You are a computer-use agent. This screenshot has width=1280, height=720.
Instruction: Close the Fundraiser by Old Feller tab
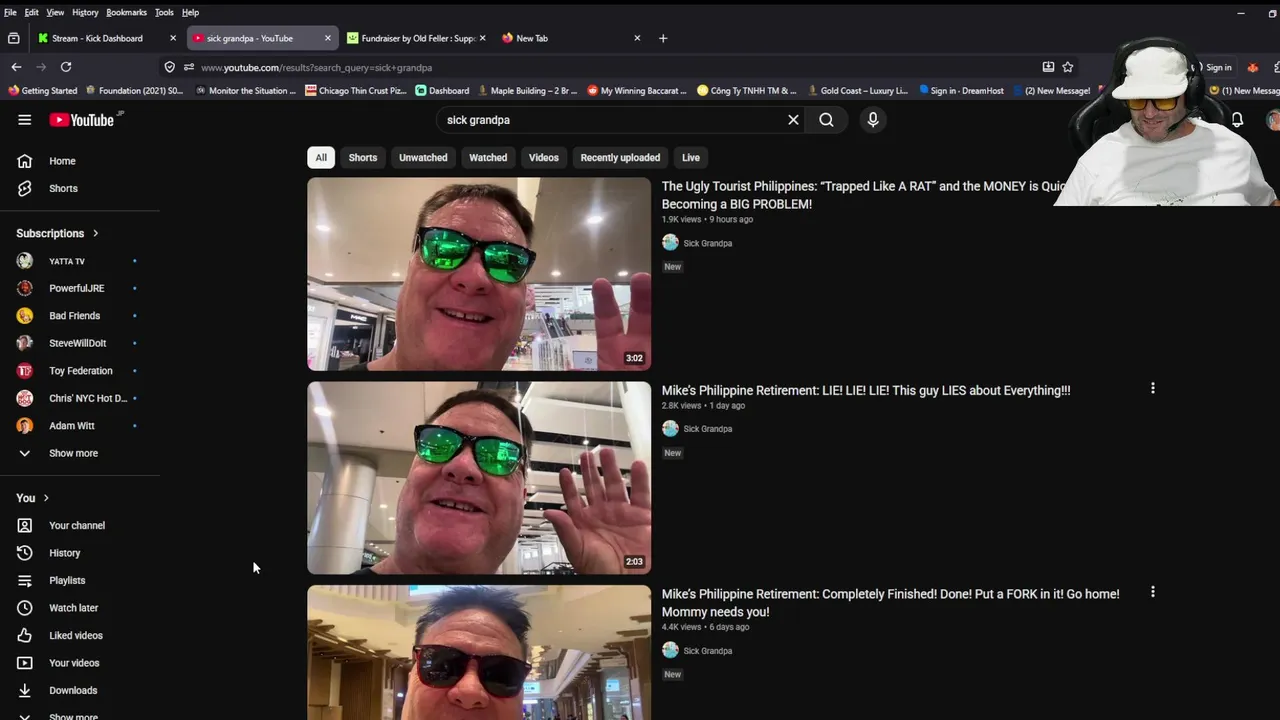(482, 38)
